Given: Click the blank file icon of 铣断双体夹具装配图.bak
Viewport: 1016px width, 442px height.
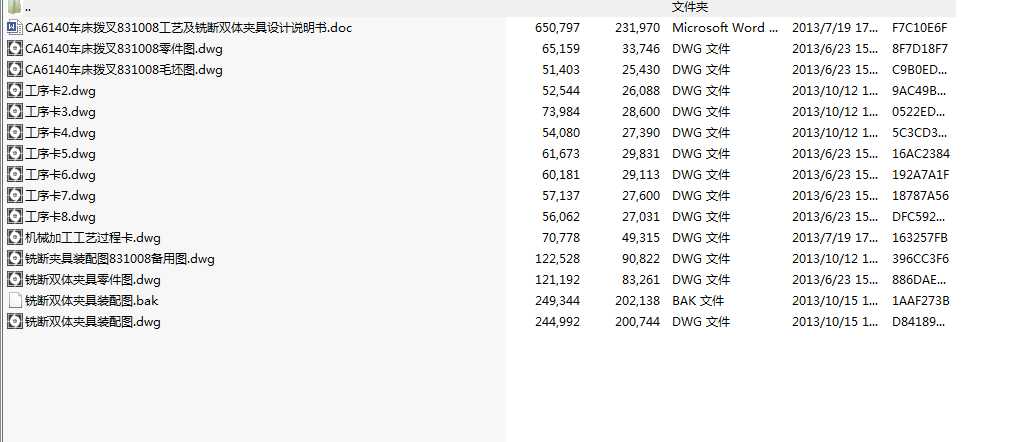Looking at the screenshot, I should (x=14, y=301).
